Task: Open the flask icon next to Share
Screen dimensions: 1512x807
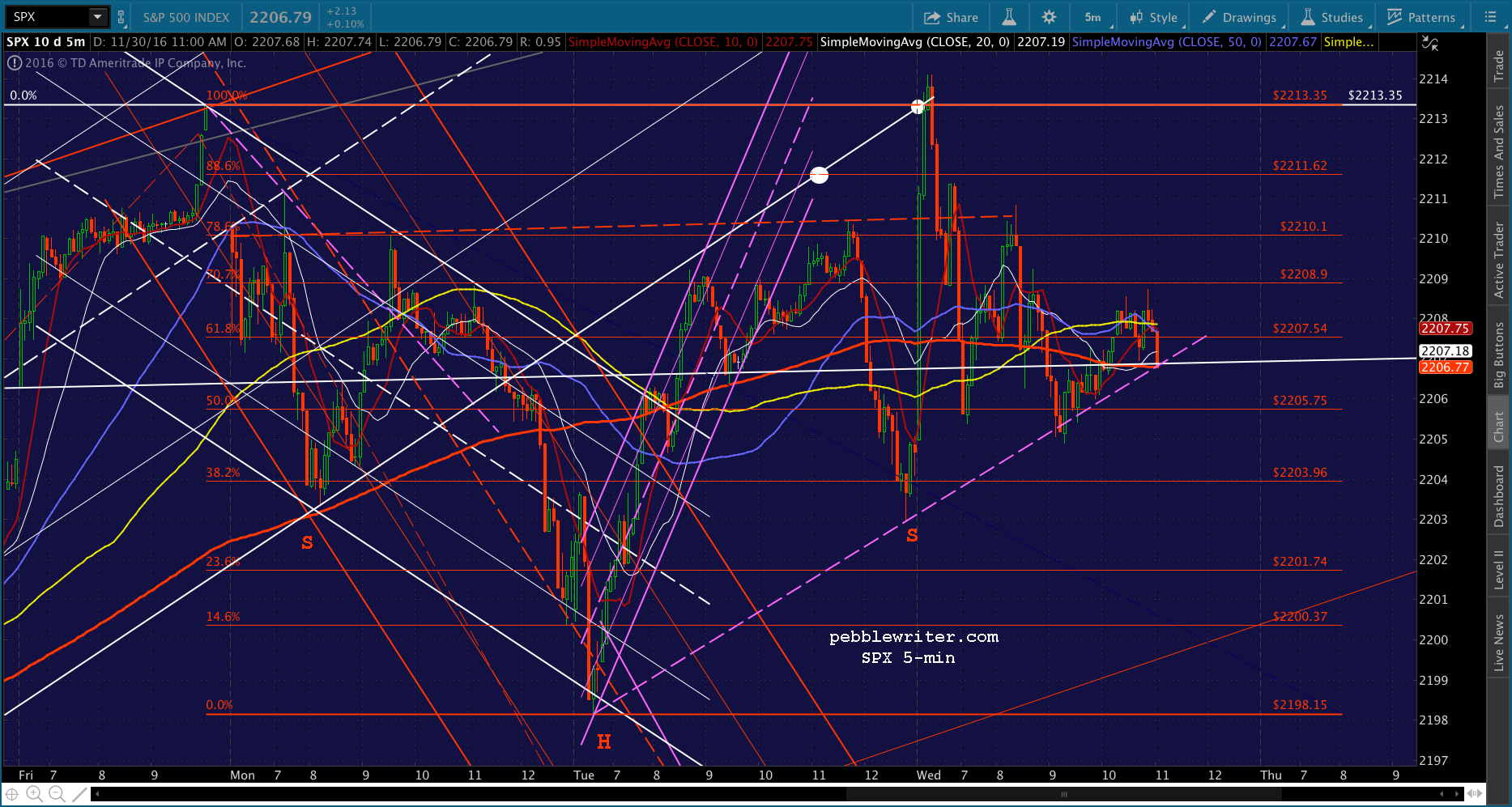Action: click(x=1009, y=17)
